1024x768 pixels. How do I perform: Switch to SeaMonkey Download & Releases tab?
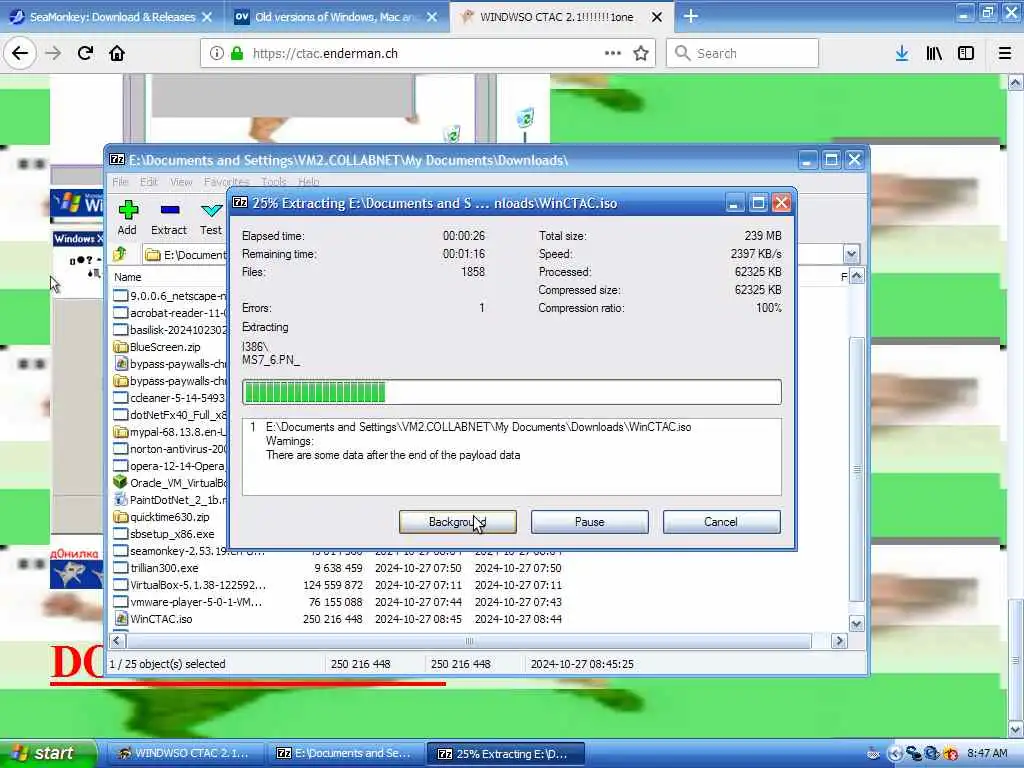(112, 17)
